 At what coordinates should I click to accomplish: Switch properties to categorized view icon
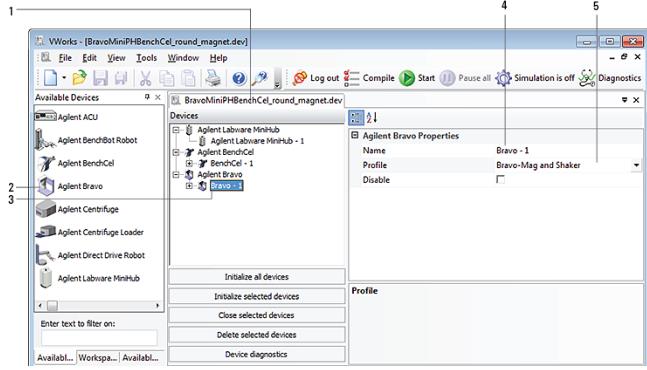(356, 118)
